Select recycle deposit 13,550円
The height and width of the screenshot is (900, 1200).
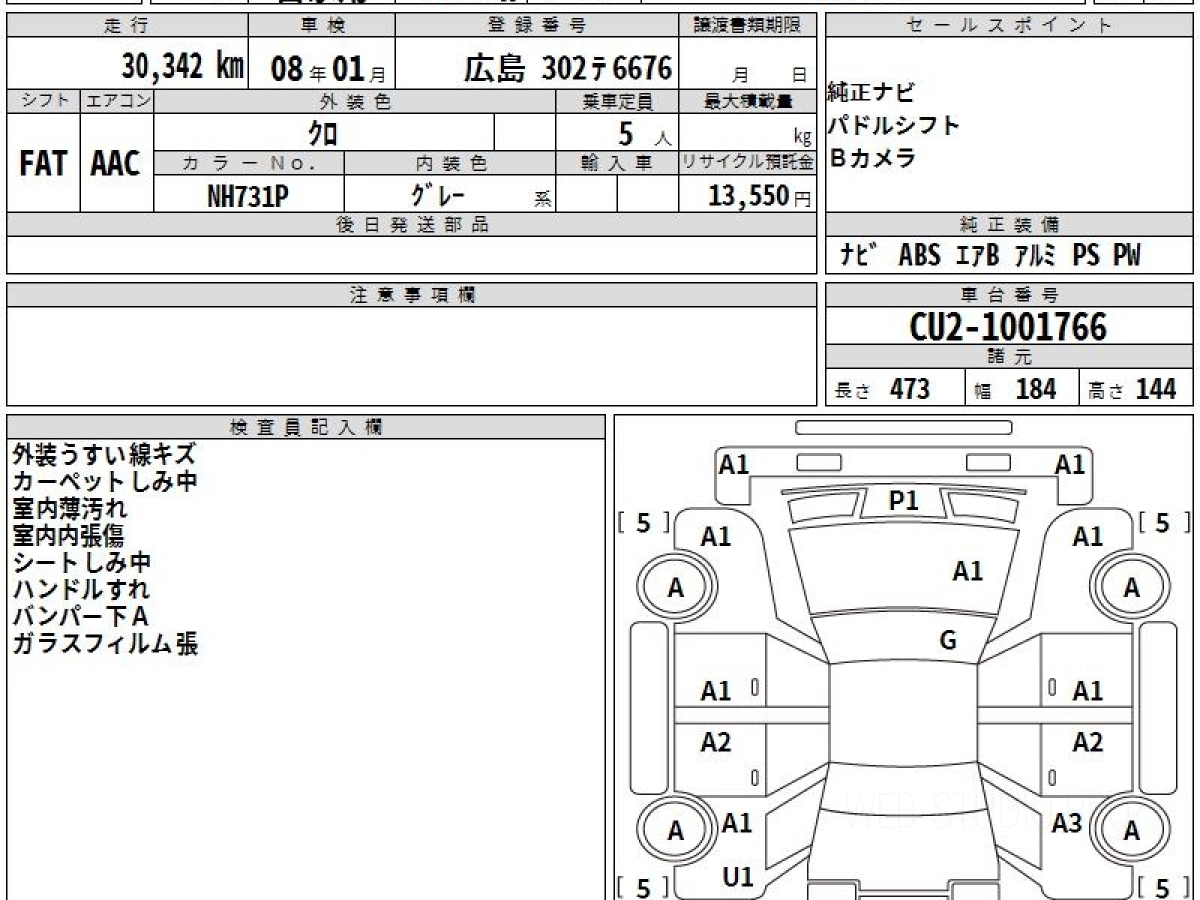click(760, 196)
